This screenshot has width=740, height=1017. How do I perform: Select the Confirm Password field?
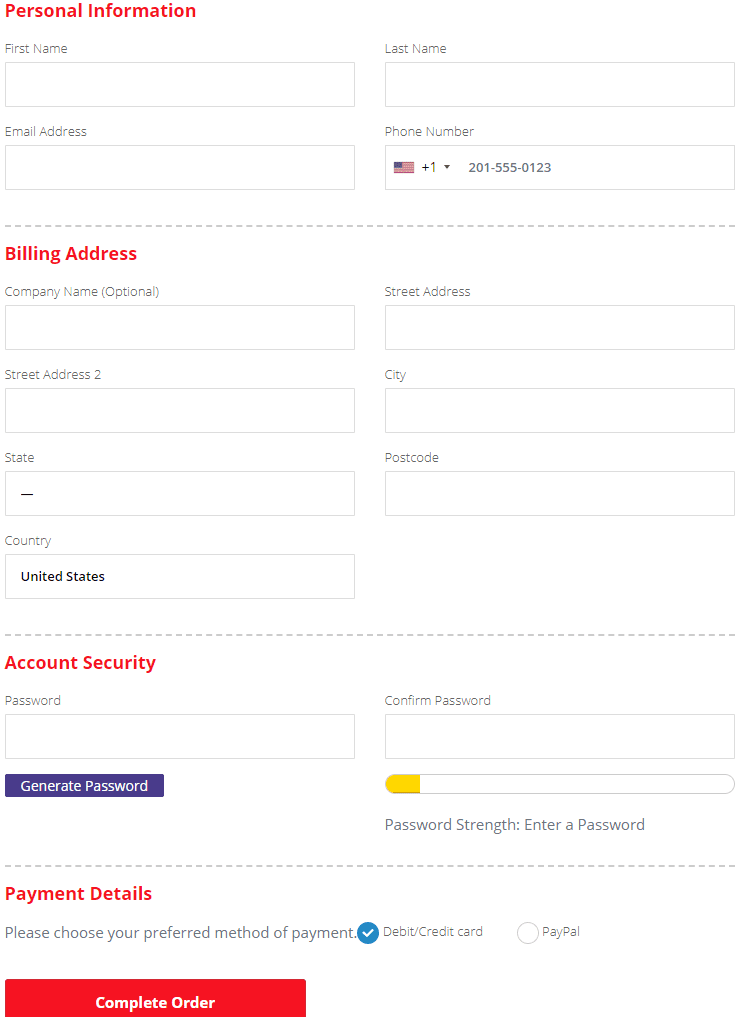coord(560,737)
